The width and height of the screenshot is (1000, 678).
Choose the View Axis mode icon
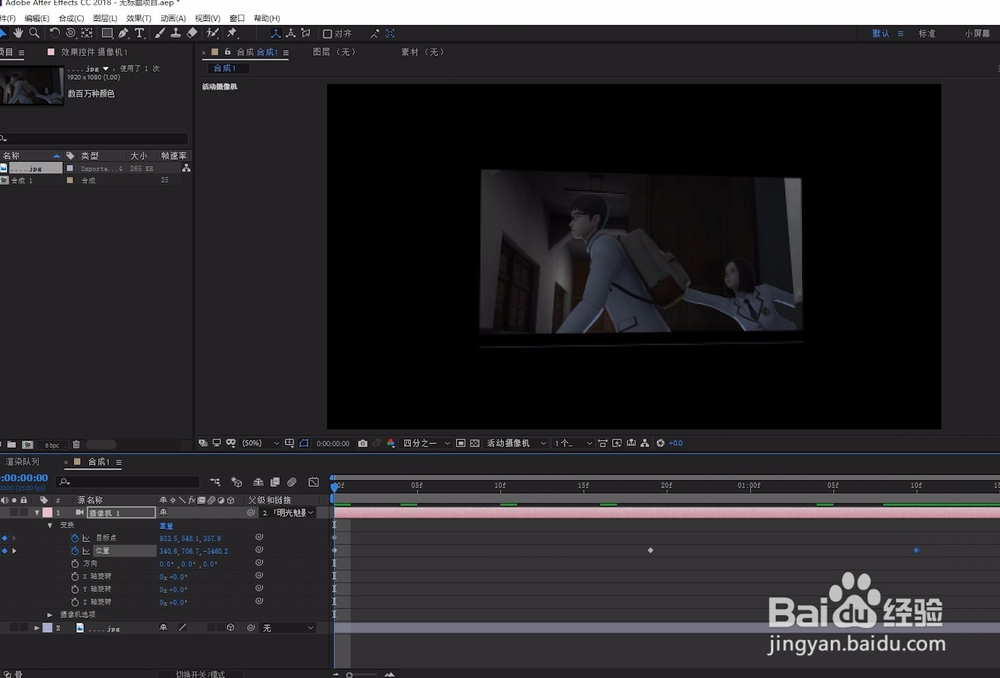click(x=306, y=33)
